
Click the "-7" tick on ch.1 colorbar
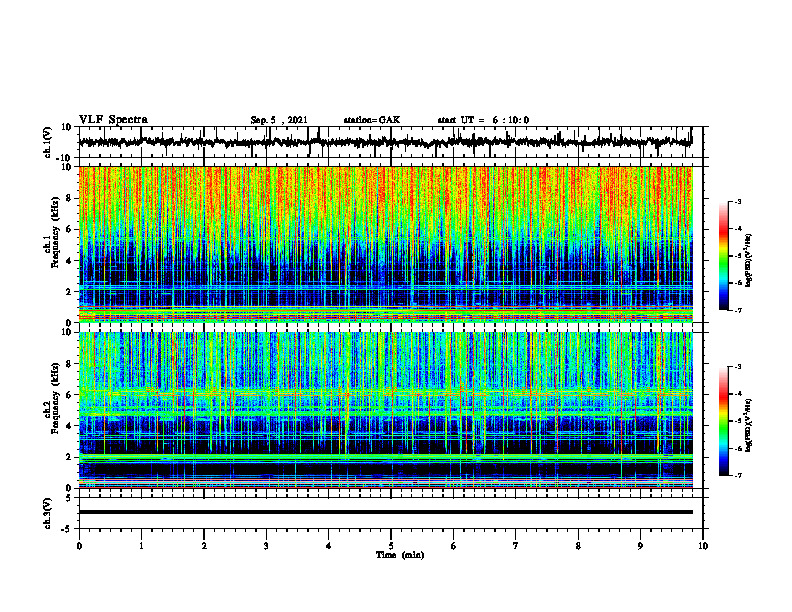(x=738, y=311)
